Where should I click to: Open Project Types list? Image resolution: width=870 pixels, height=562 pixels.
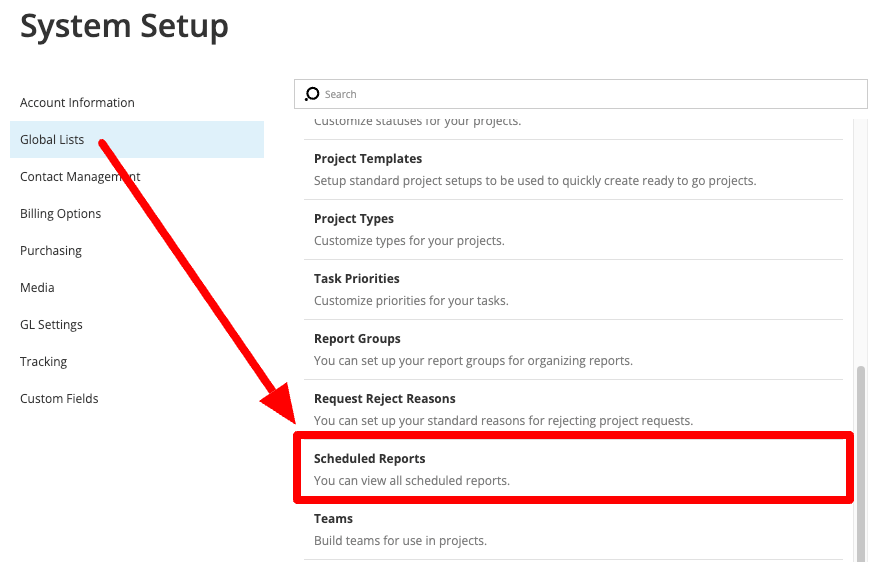(x=573, y=229)
